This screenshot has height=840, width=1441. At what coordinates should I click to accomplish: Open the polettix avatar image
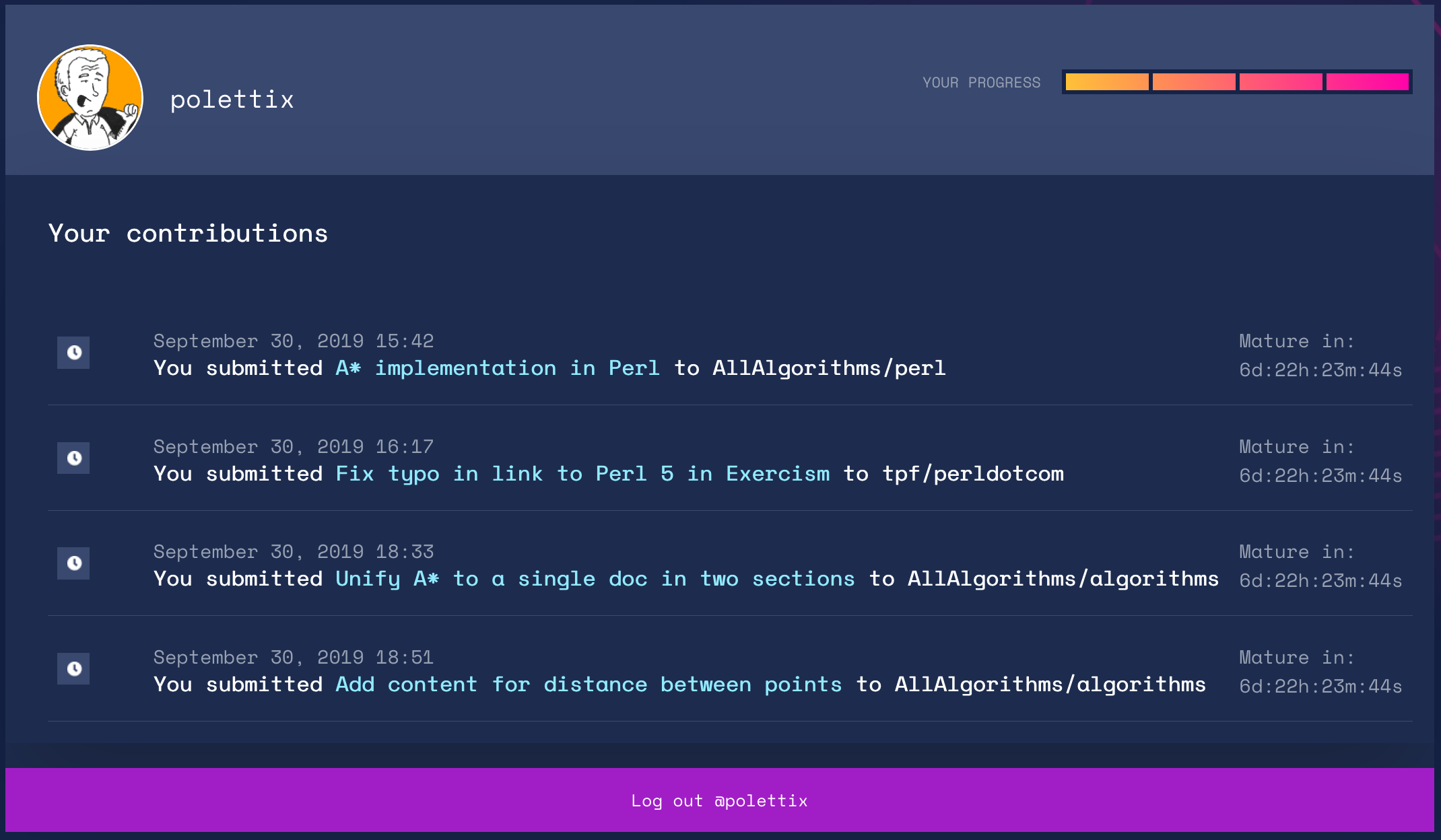tap(90, 98)
